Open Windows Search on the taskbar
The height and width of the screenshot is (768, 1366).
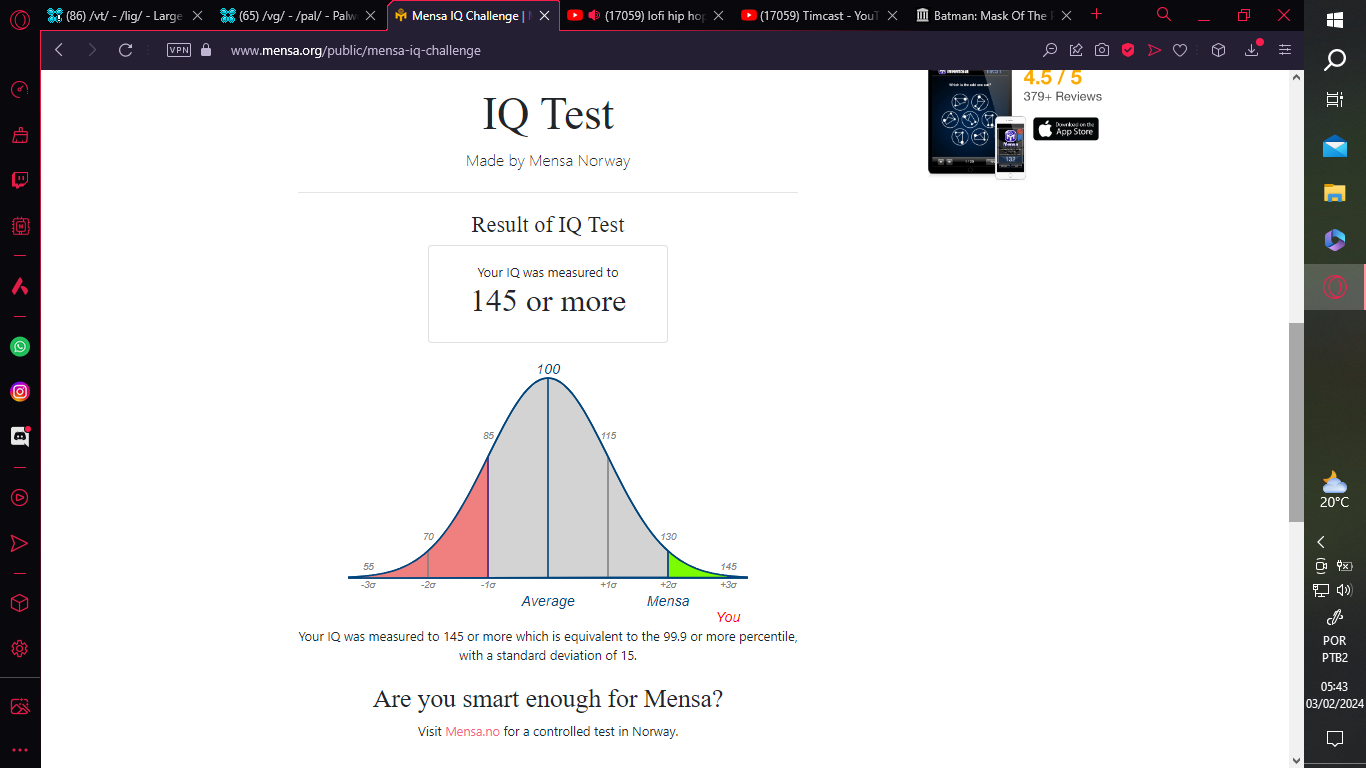coord(1335,62)
